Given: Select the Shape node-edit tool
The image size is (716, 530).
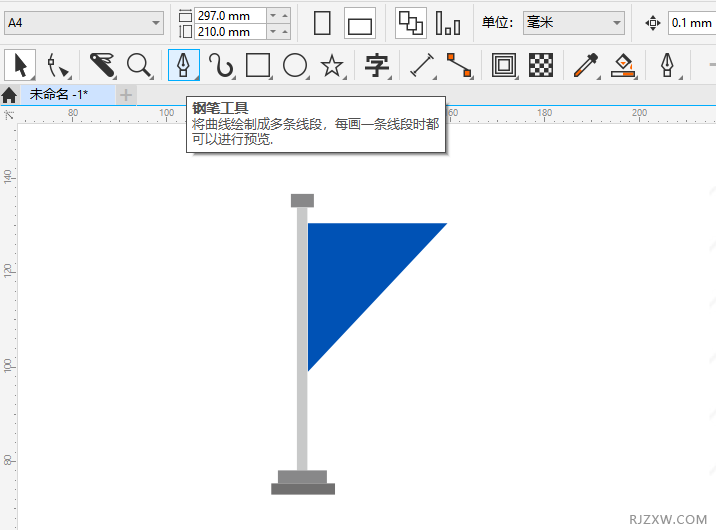Looking at the screenshot, I should click(58, 65).
